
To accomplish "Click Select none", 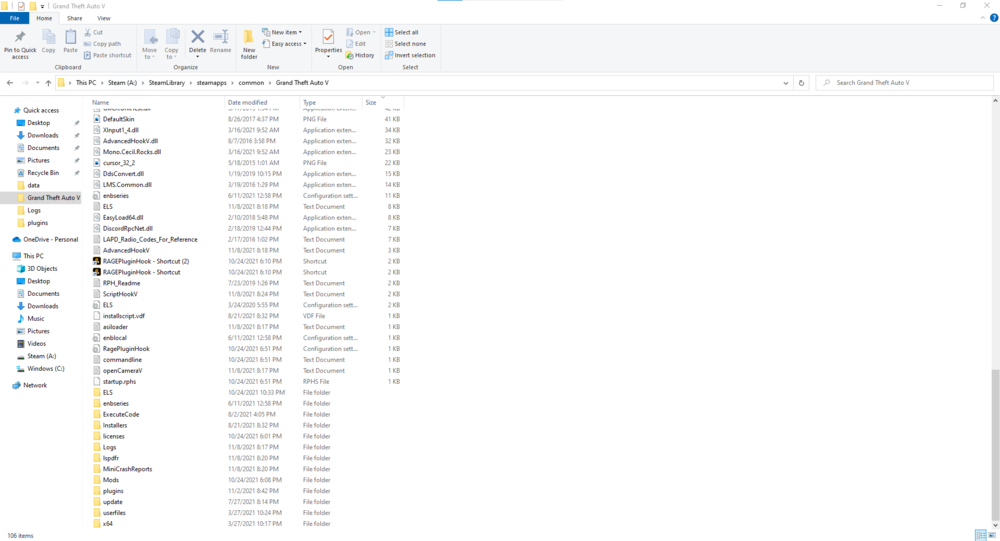I will [x=405, y=44].
